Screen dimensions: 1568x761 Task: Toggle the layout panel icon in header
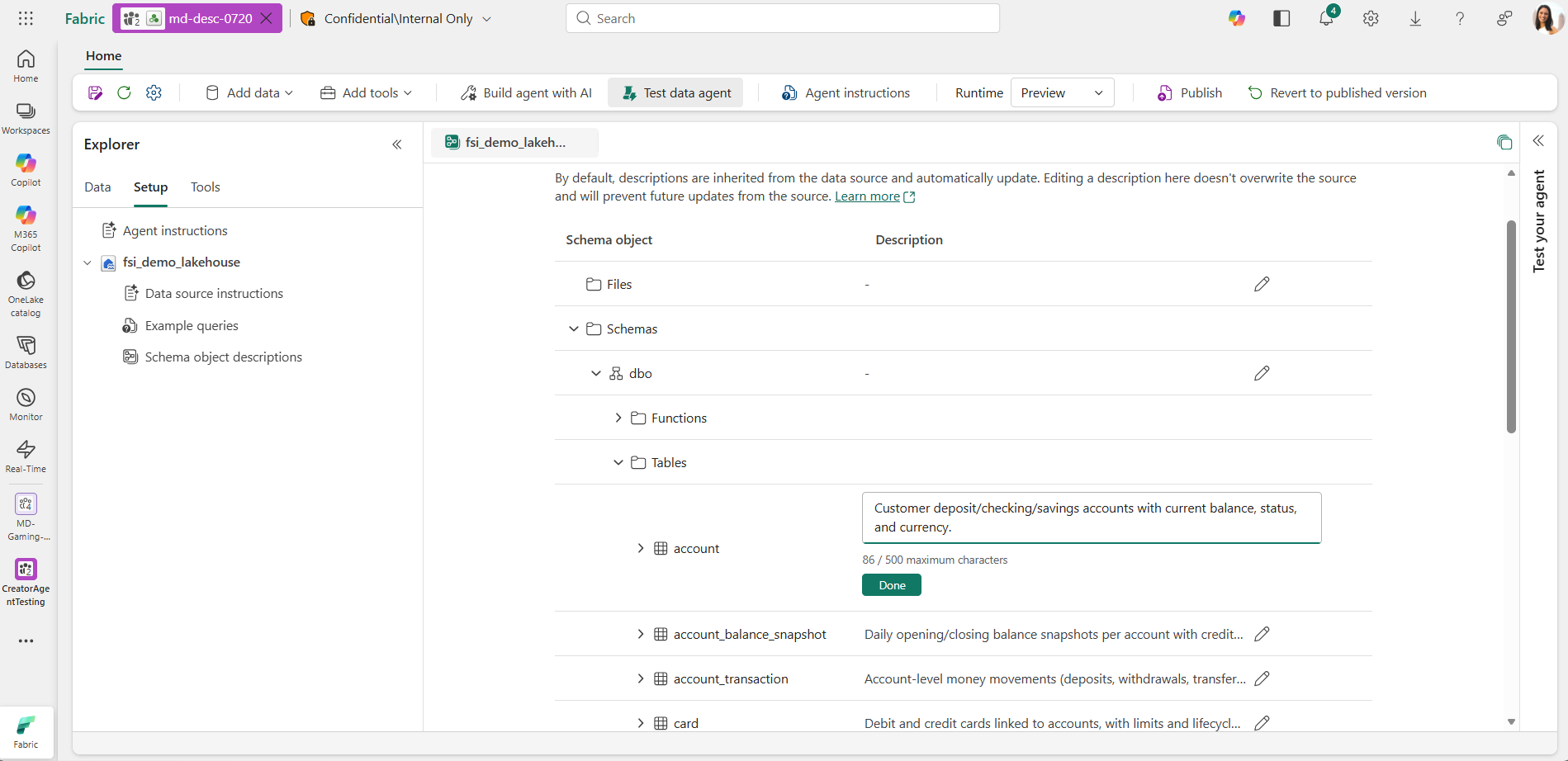coord(1281,18)
